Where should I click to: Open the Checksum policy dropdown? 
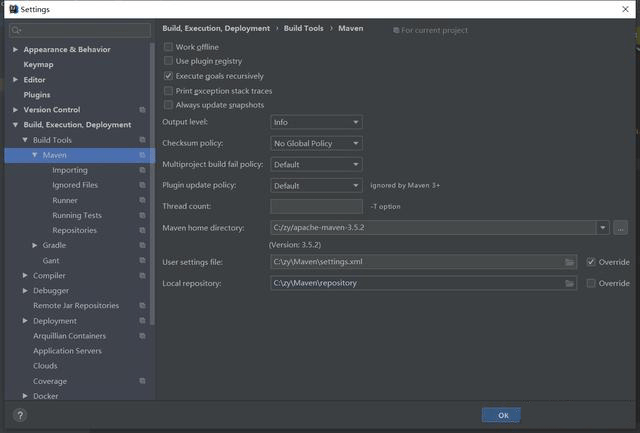(316, 143)
